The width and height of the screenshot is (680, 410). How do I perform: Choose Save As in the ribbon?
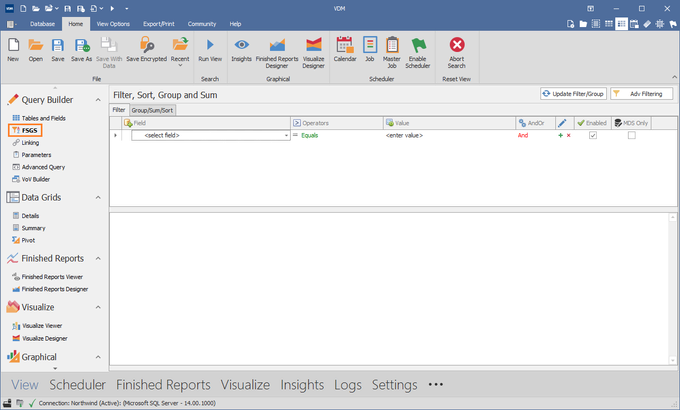click(82, 50)
